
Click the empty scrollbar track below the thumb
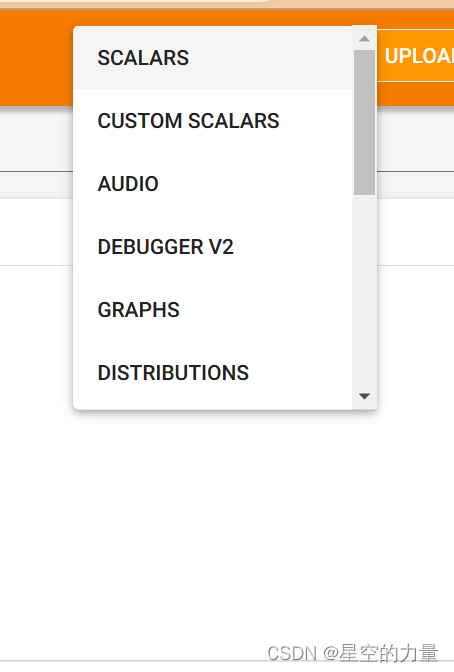[364, 291]
